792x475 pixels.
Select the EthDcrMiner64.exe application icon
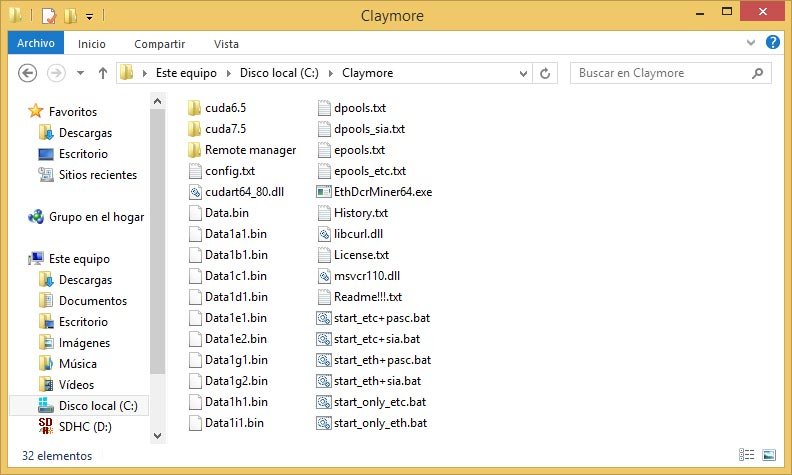324,192
